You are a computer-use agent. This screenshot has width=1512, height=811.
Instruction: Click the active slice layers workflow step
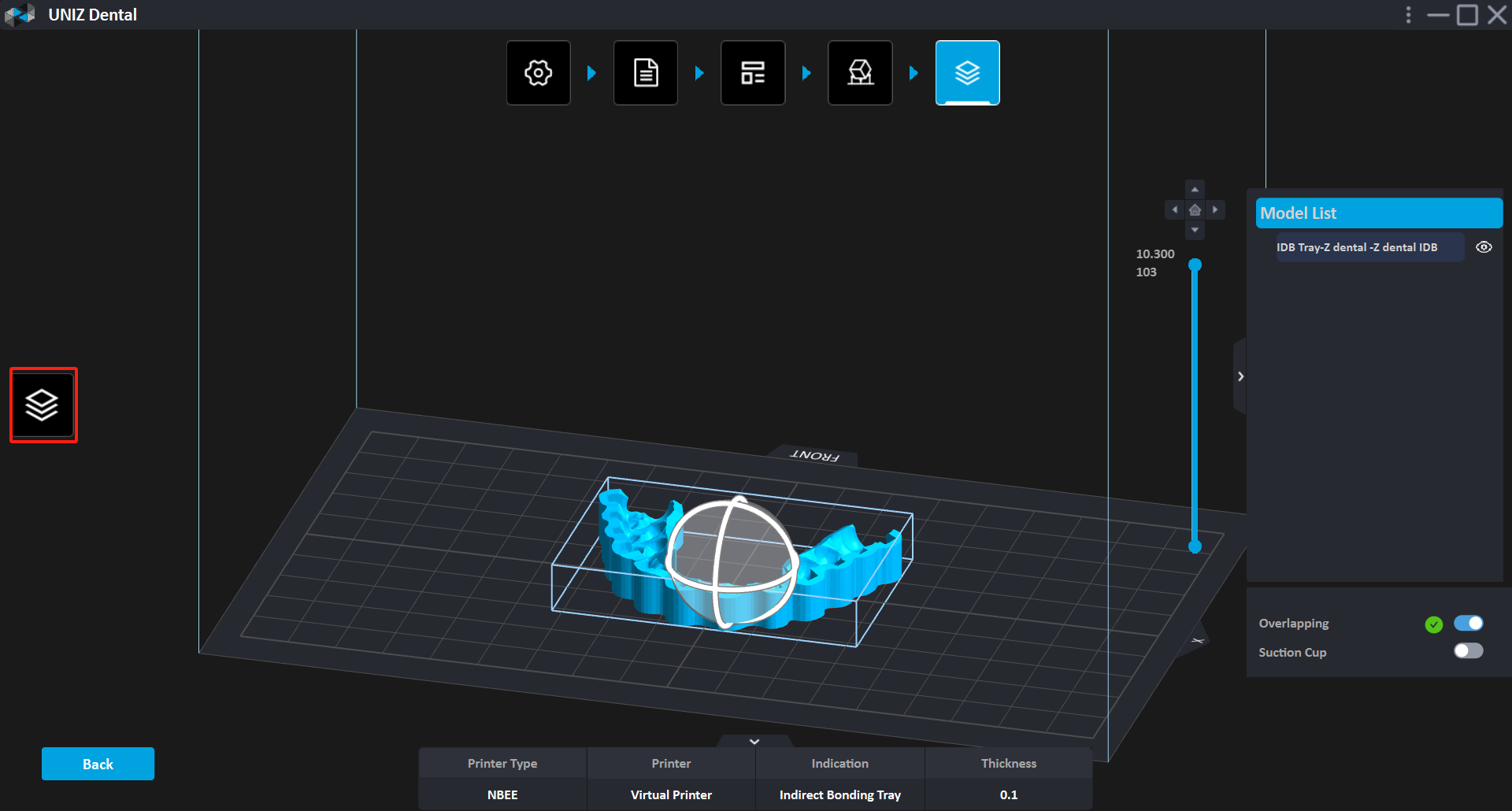point(967,73)
